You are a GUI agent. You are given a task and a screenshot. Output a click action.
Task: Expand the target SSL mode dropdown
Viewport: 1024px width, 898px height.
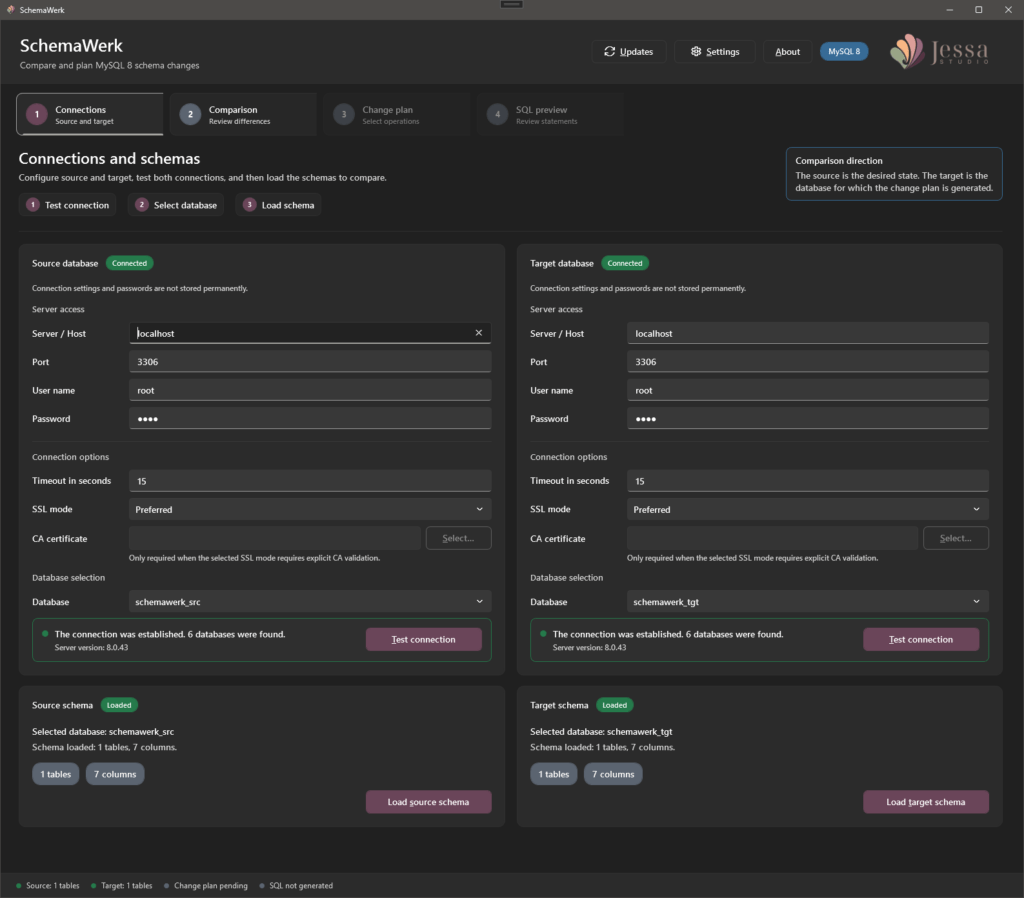808,509
